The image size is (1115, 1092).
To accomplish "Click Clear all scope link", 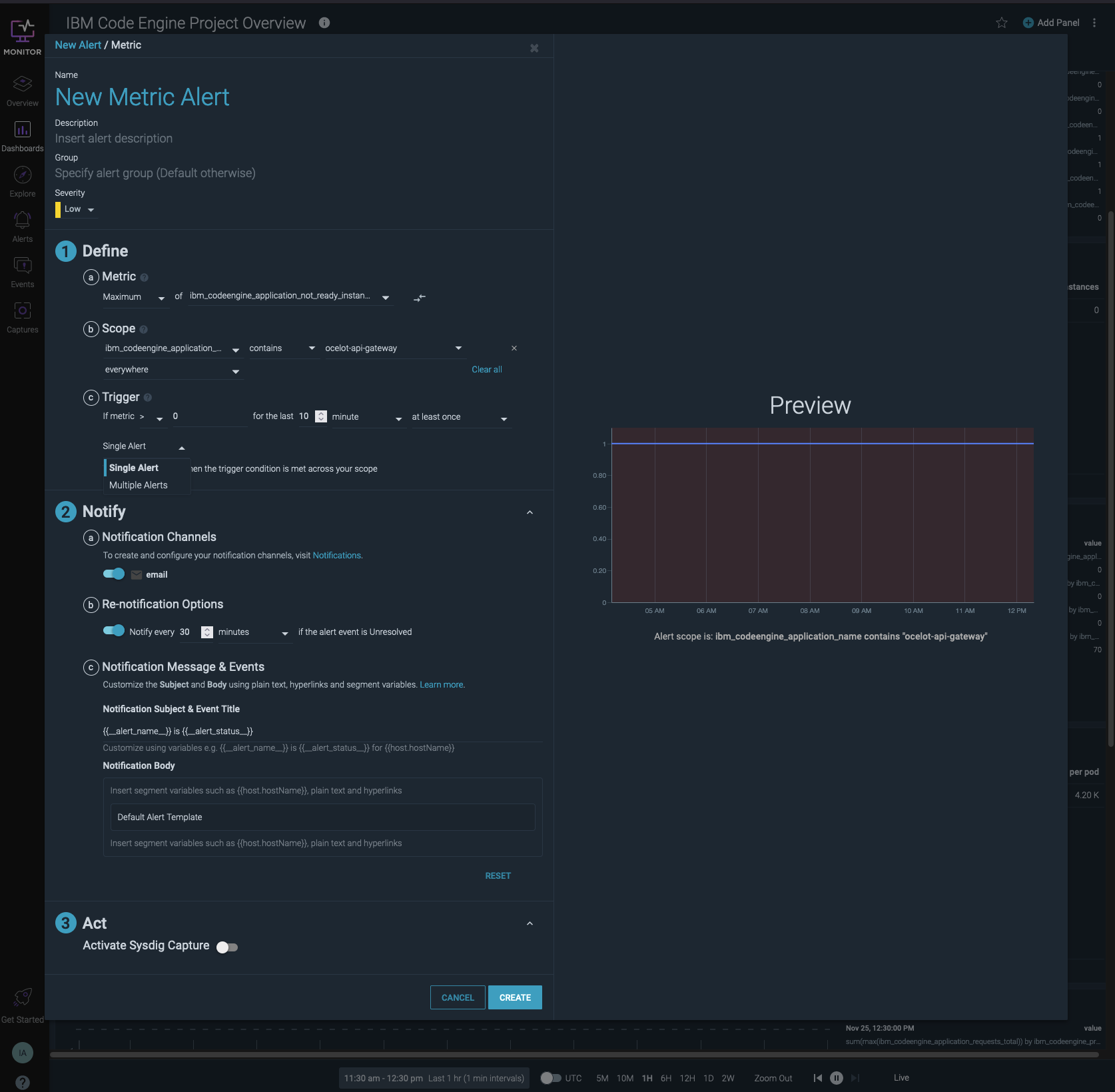I will tap(487, 370).
